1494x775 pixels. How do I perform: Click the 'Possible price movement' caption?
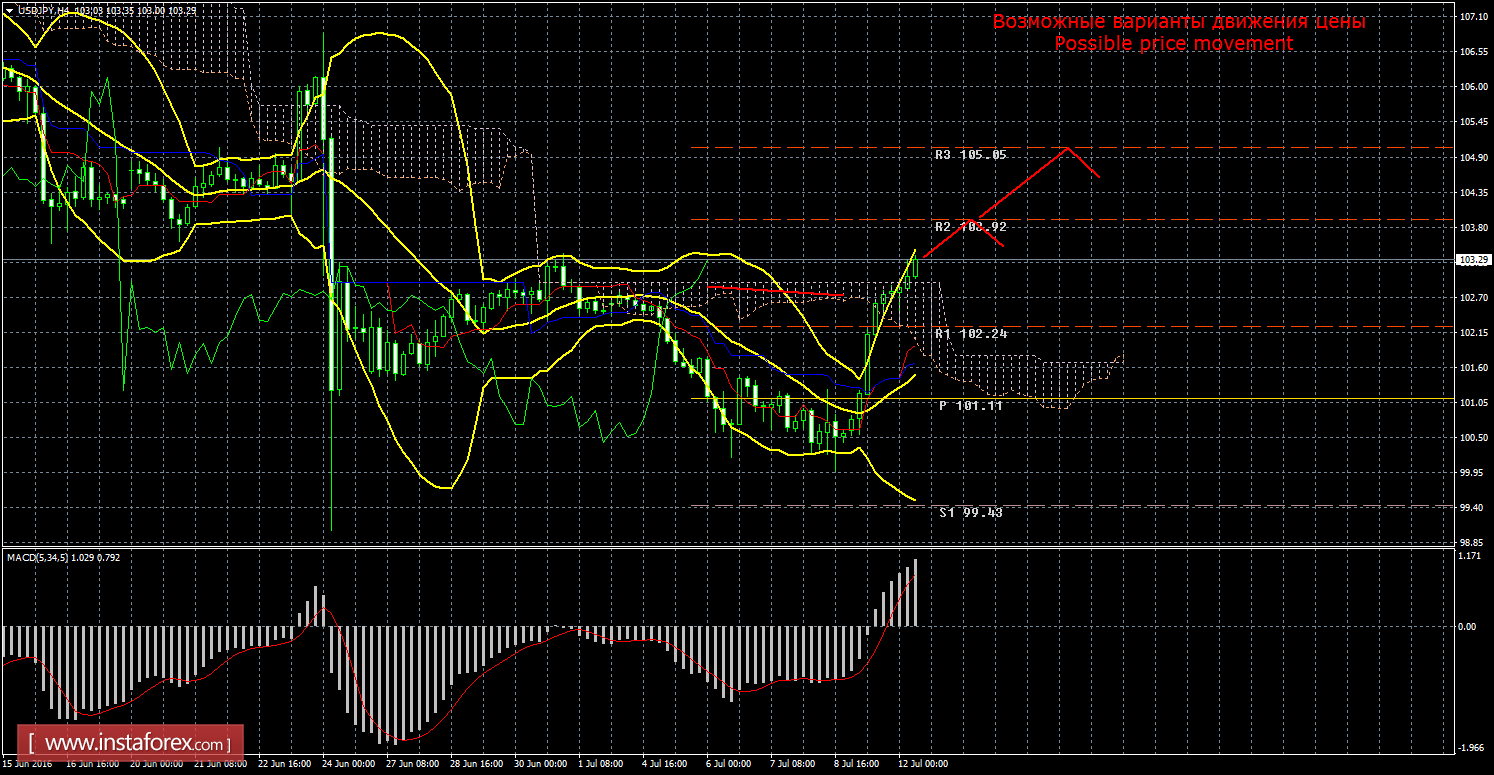point(1173,44)
